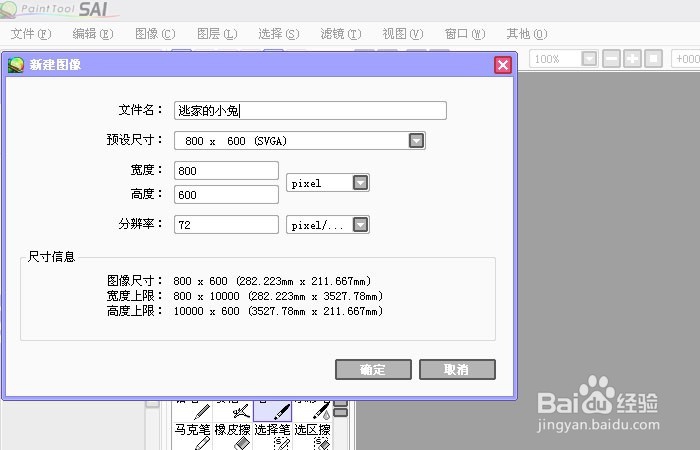This screenshot has width=700, height=450.
Task: Close the 新建图像 dialog with red X
Action: click(503, 65)
